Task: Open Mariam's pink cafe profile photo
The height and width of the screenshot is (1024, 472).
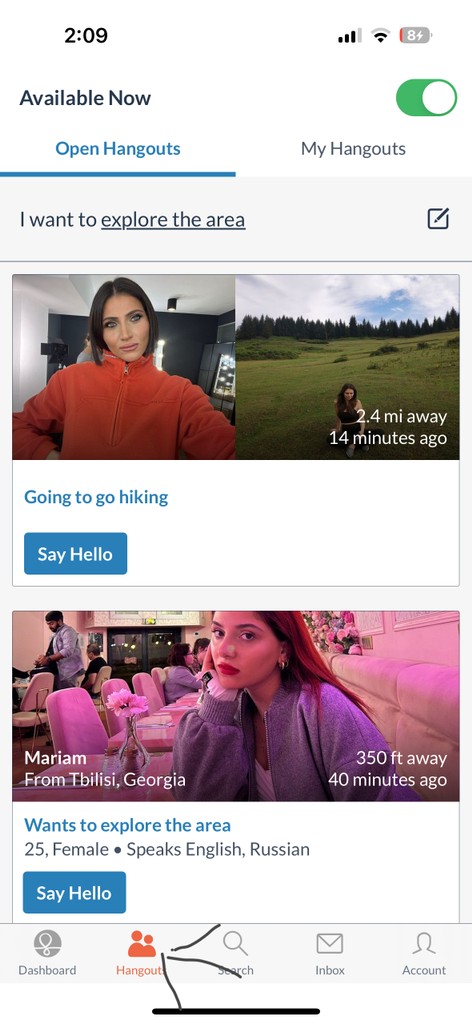Action: point(236,706)
